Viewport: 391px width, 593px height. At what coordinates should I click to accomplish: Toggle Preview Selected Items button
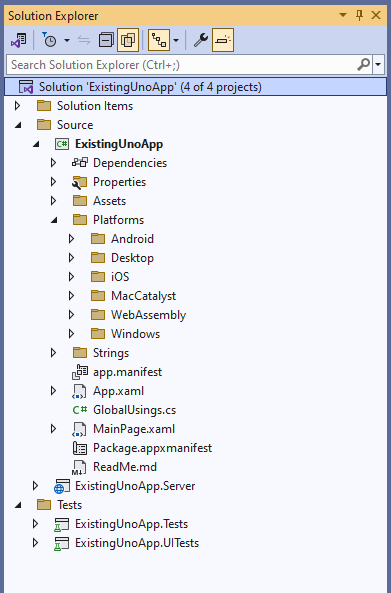tap(223, 40)
